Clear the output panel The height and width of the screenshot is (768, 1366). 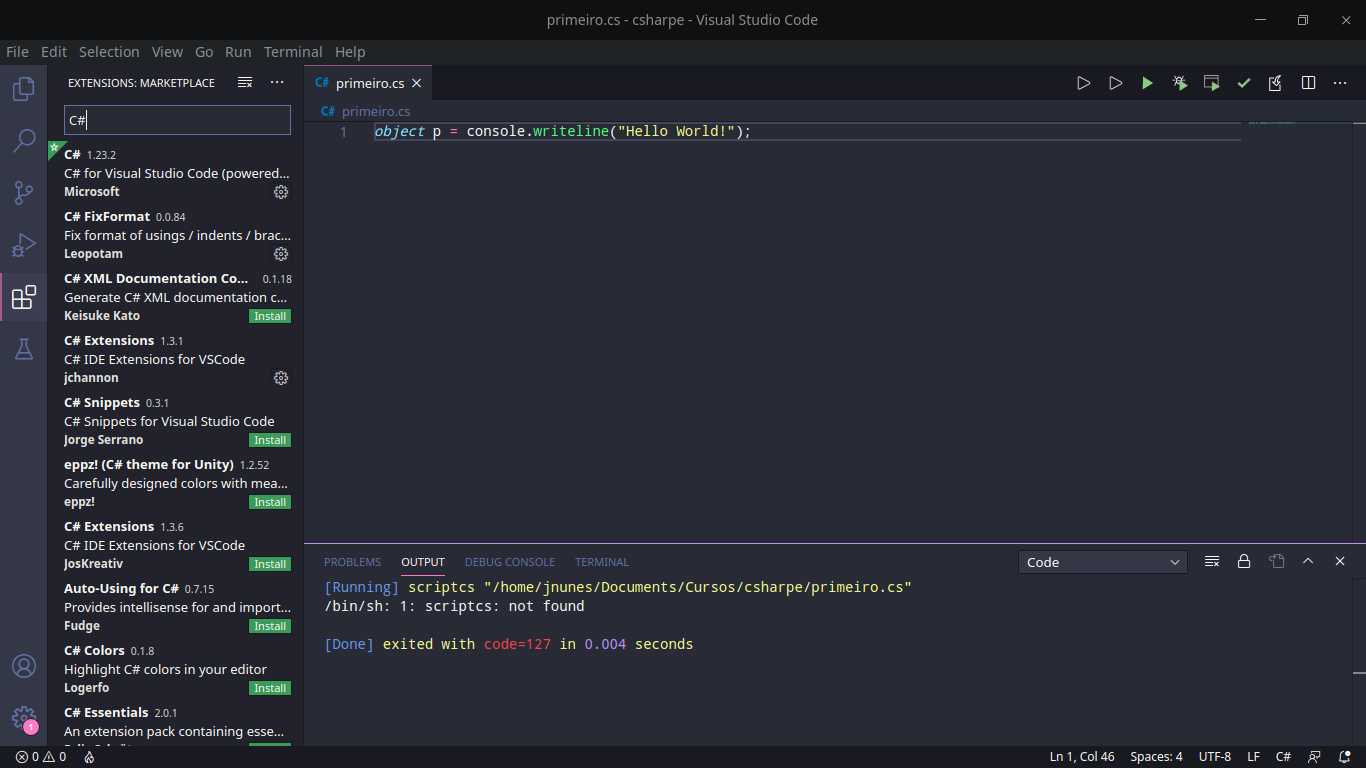point(1212,562)
